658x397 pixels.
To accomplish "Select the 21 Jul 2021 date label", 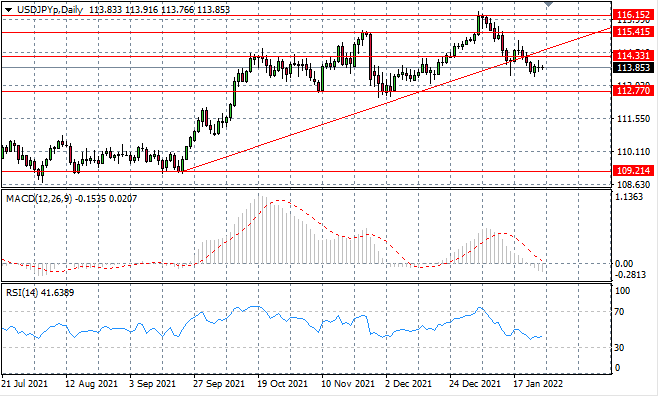I will [25, 384].
